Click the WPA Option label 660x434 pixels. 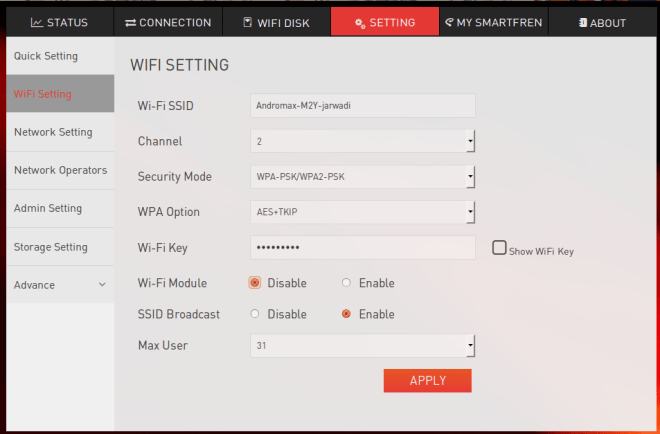[169, 212]
